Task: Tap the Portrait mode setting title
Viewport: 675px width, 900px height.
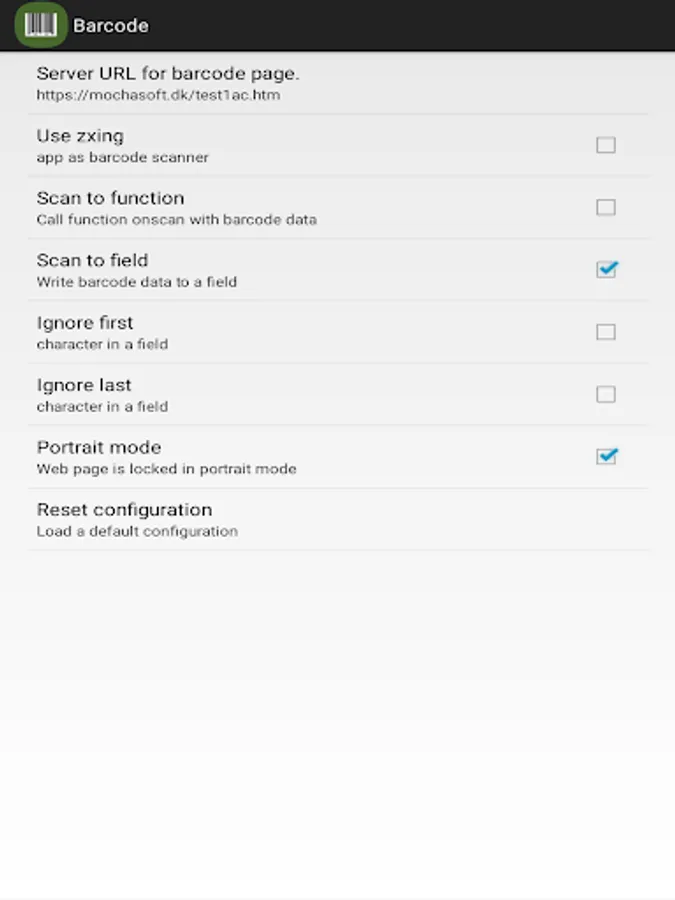Action: [x=99, y=447]
